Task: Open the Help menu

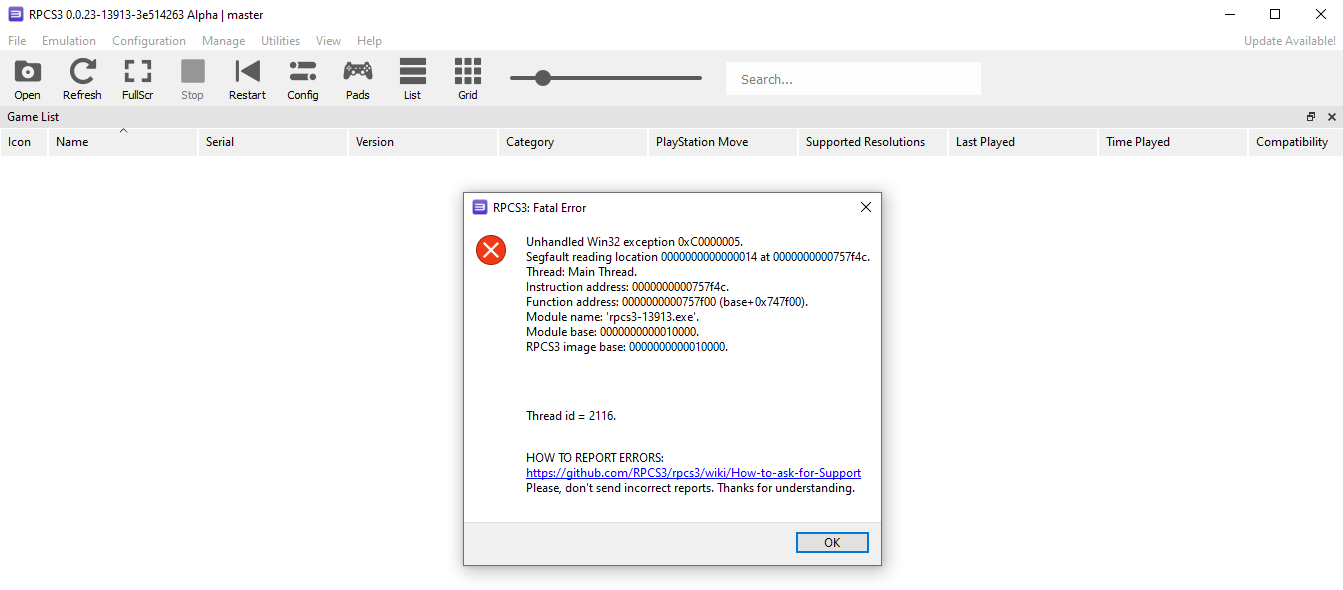Action: pyautogui.click(x=369, y=41)
